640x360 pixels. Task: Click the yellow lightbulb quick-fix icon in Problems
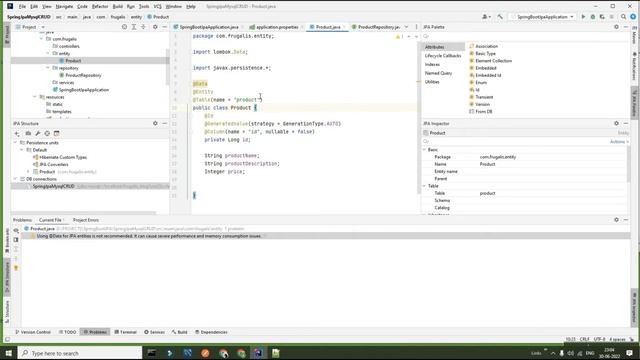[16, 268]
